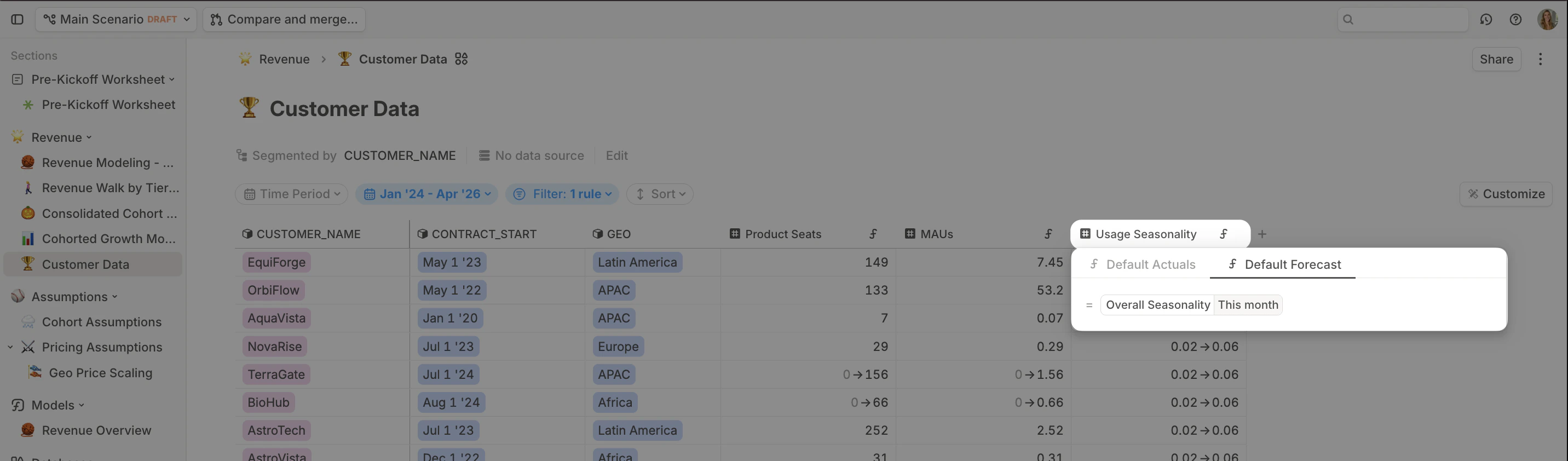Image resolution: width=1568 pixels, height=461 pixels.
Task: Open the Jan '24 - Apr '26 date range
Action: pos(426,194)
